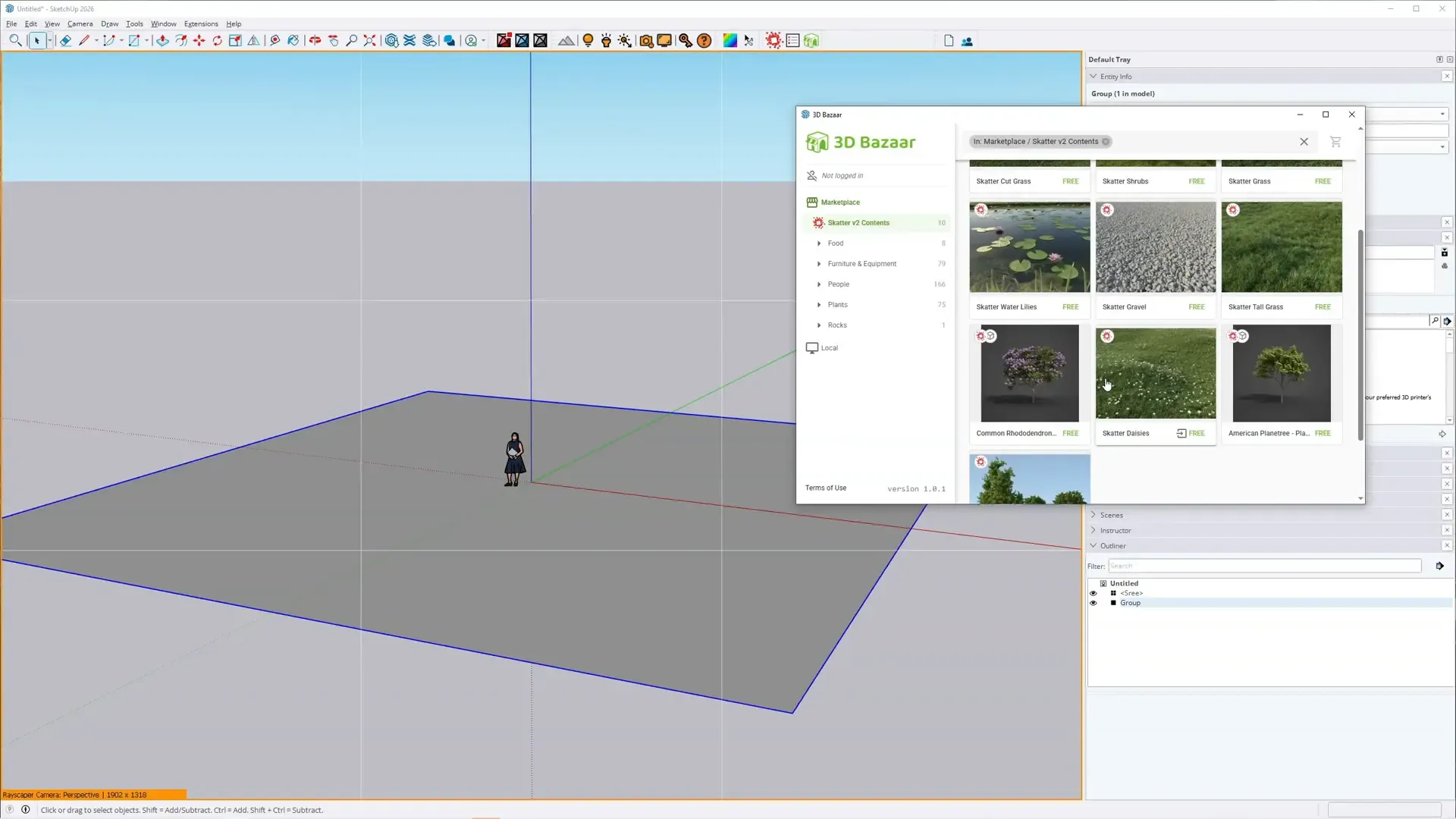
Task: Pick the Flip tool
Action: [x=254, y=41]
